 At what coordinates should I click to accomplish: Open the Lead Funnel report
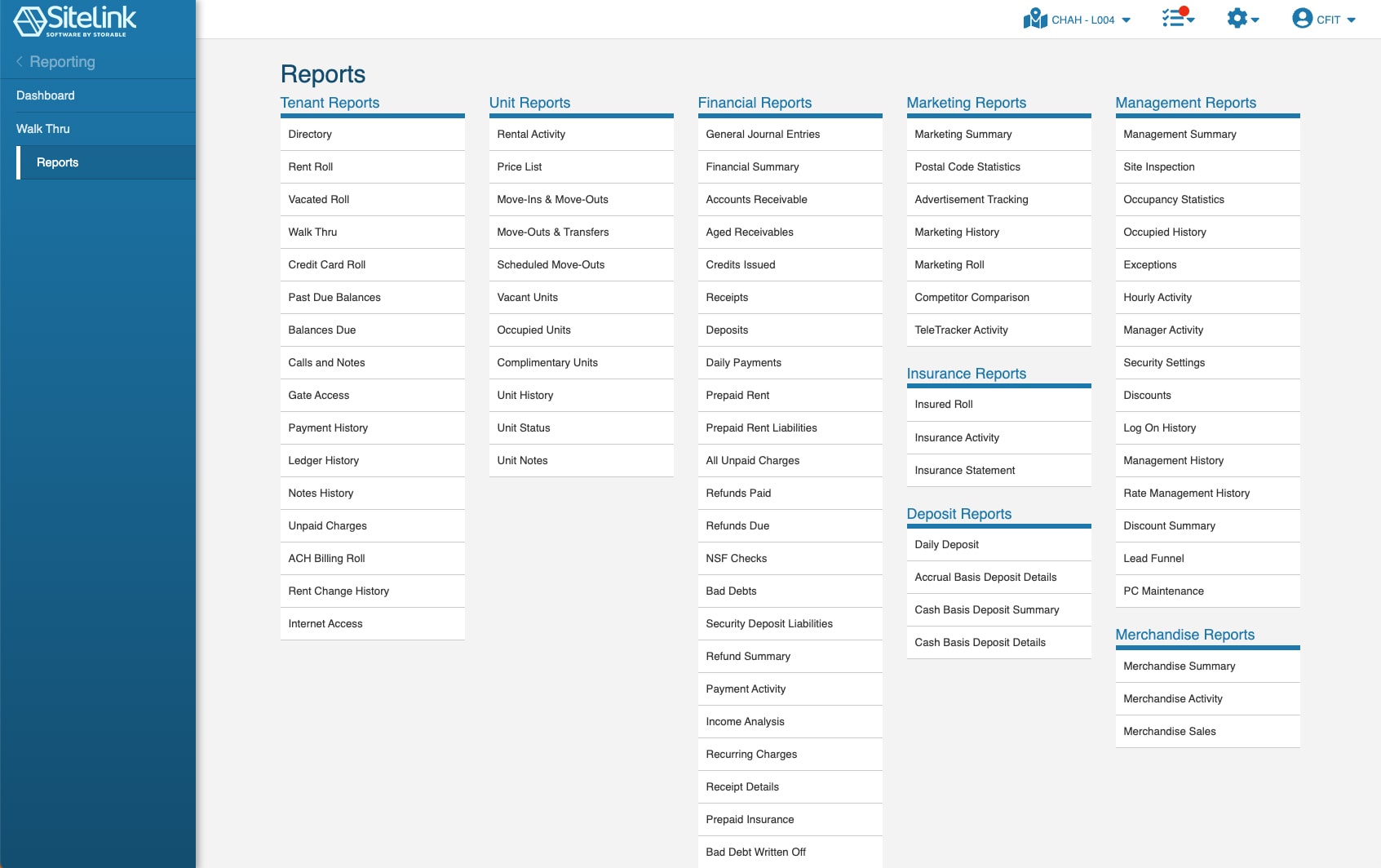(1153, 558)
